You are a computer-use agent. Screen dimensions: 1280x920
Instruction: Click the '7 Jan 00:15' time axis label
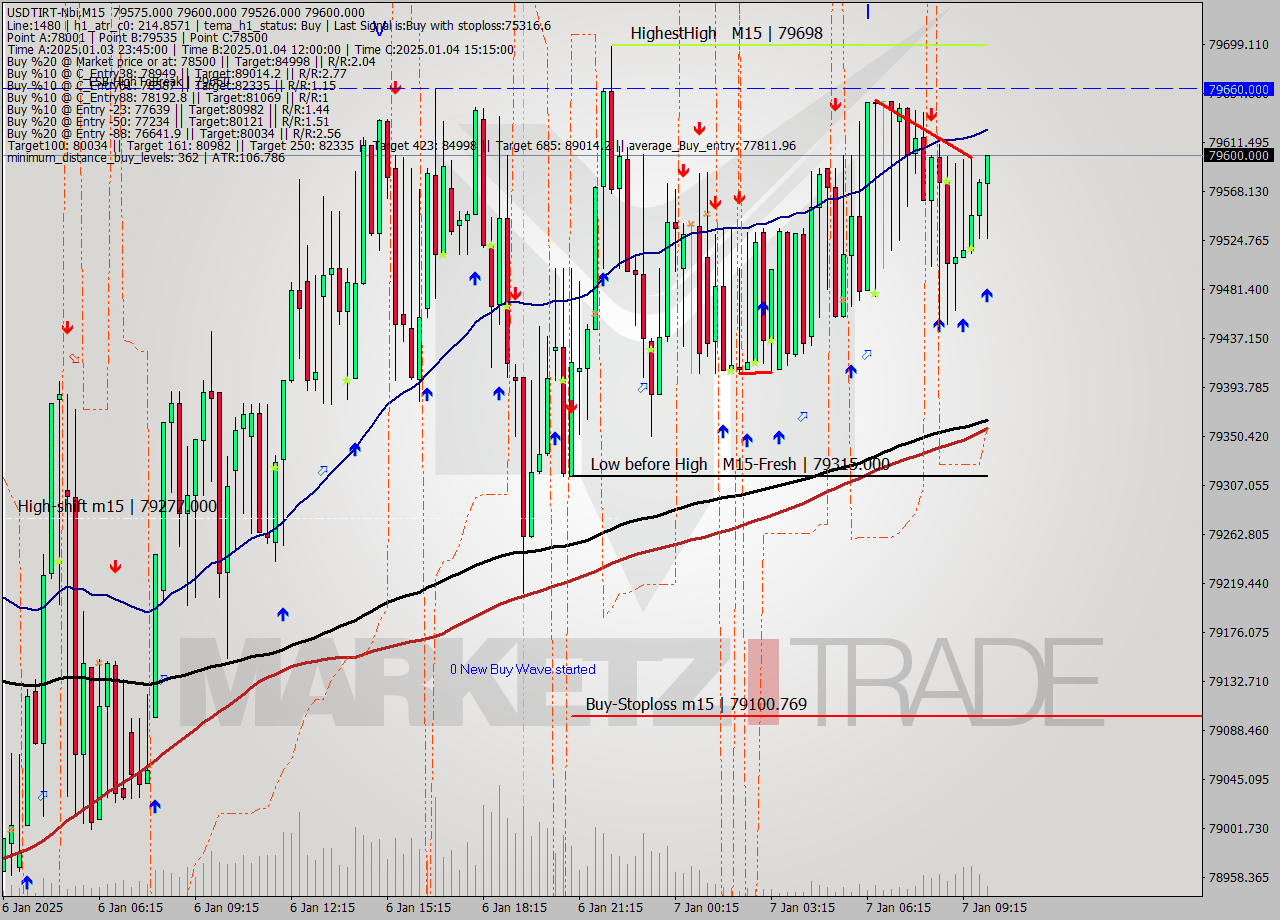706,908
